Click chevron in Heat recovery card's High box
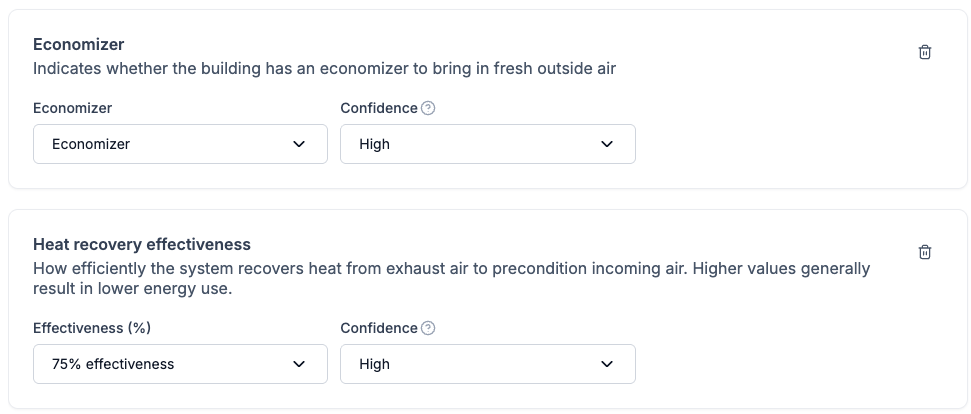 pos(607,364)
